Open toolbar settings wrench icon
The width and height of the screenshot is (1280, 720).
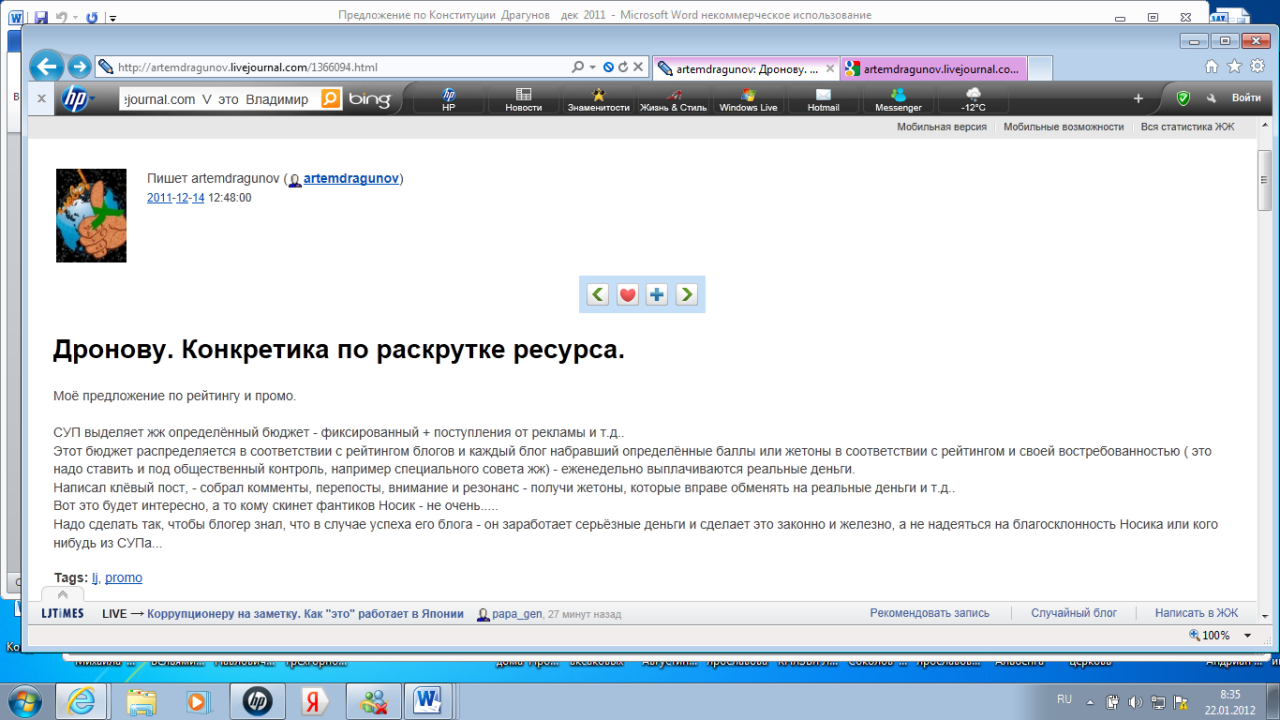tap(1211, 98)
